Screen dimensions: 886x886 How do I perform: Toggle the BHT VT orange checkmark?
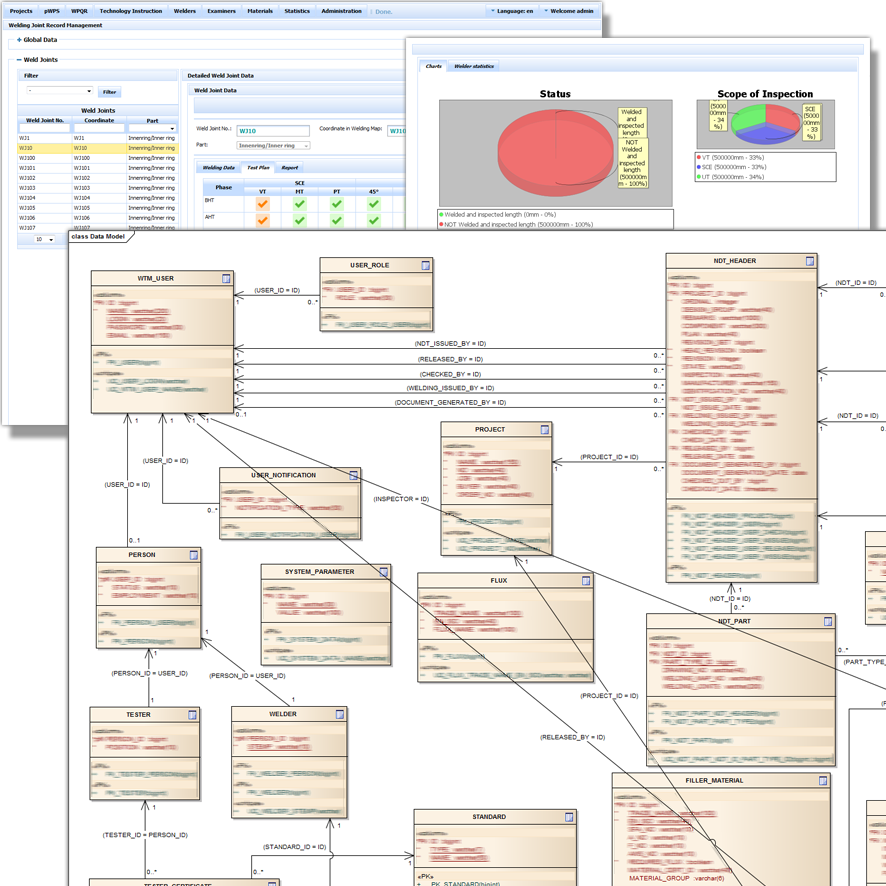coord(263,204)
